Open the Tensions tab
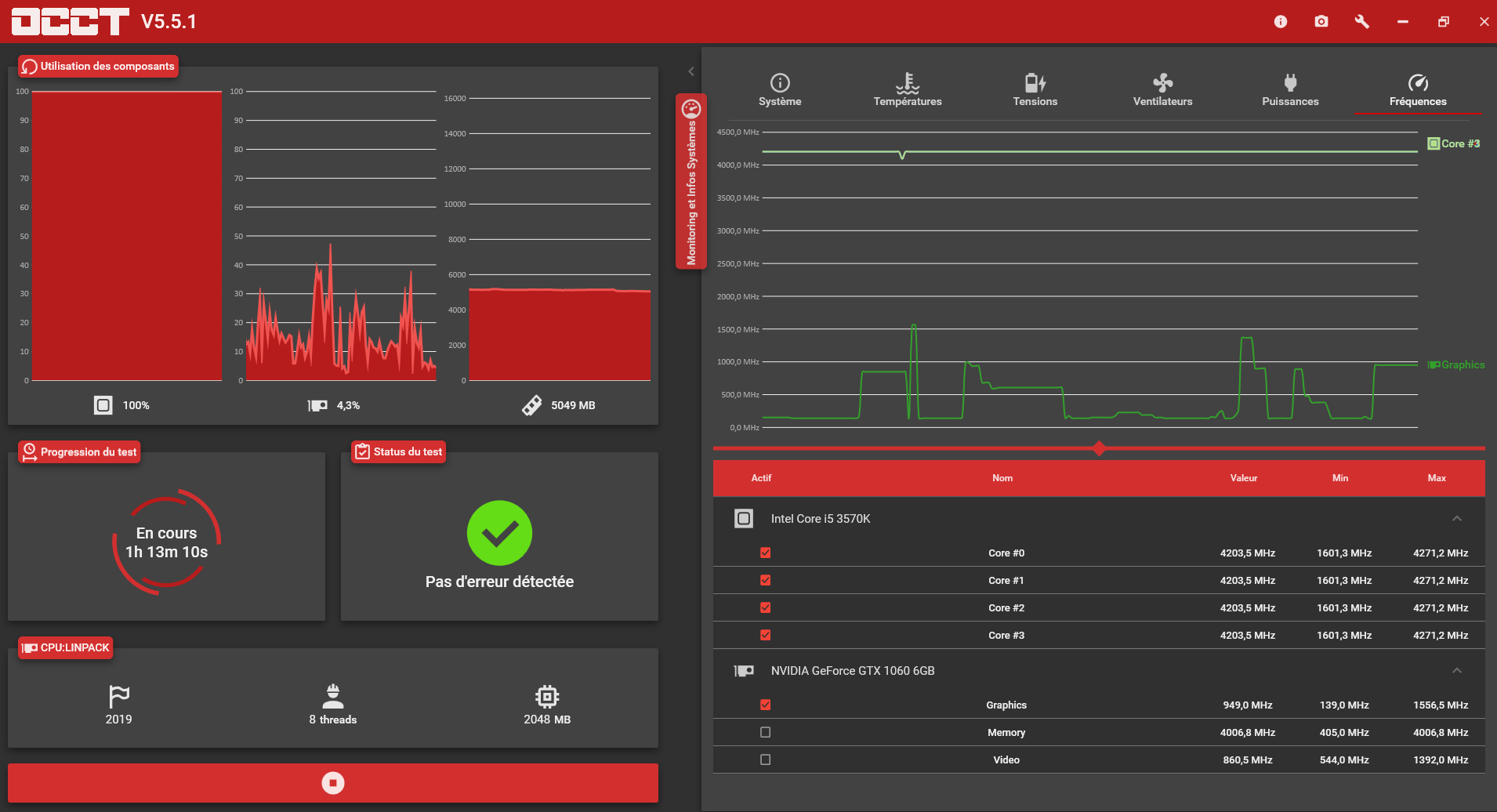Screen dimensions: 1497x812 pyautogui.click(x=1035, y=91)
